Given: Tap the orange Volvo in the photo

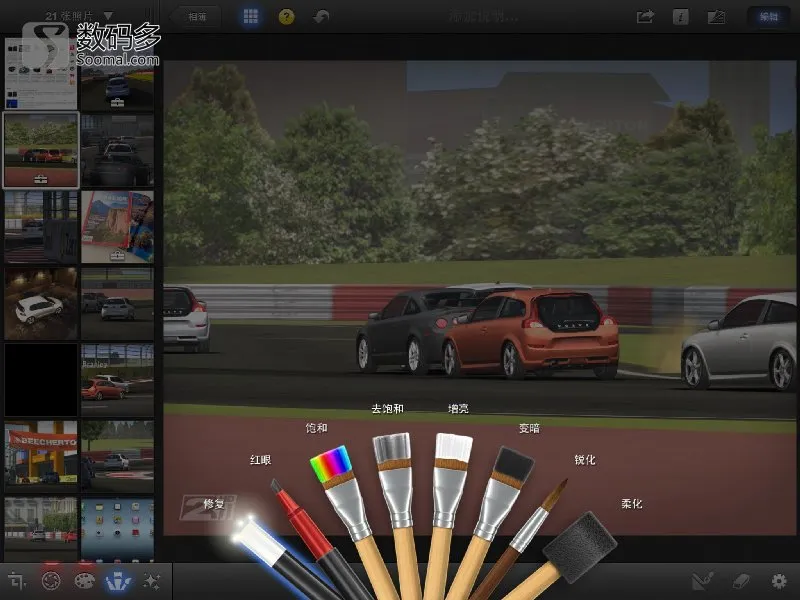Looking at the screenshot, I should (531, 334).
